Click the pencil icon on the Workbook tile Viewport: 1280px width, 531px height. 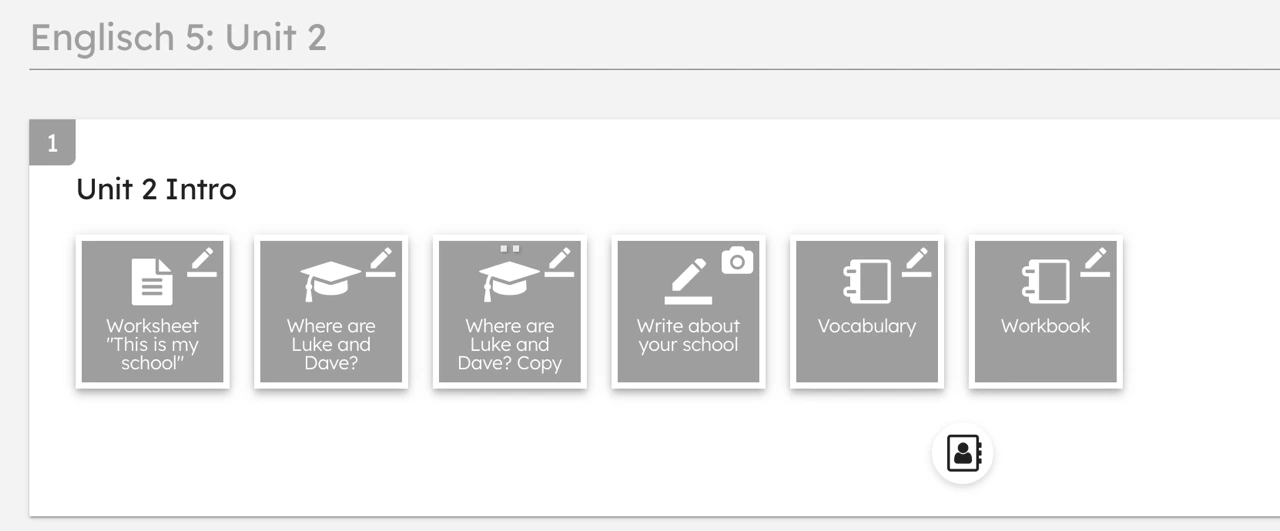click(1095, 261)
